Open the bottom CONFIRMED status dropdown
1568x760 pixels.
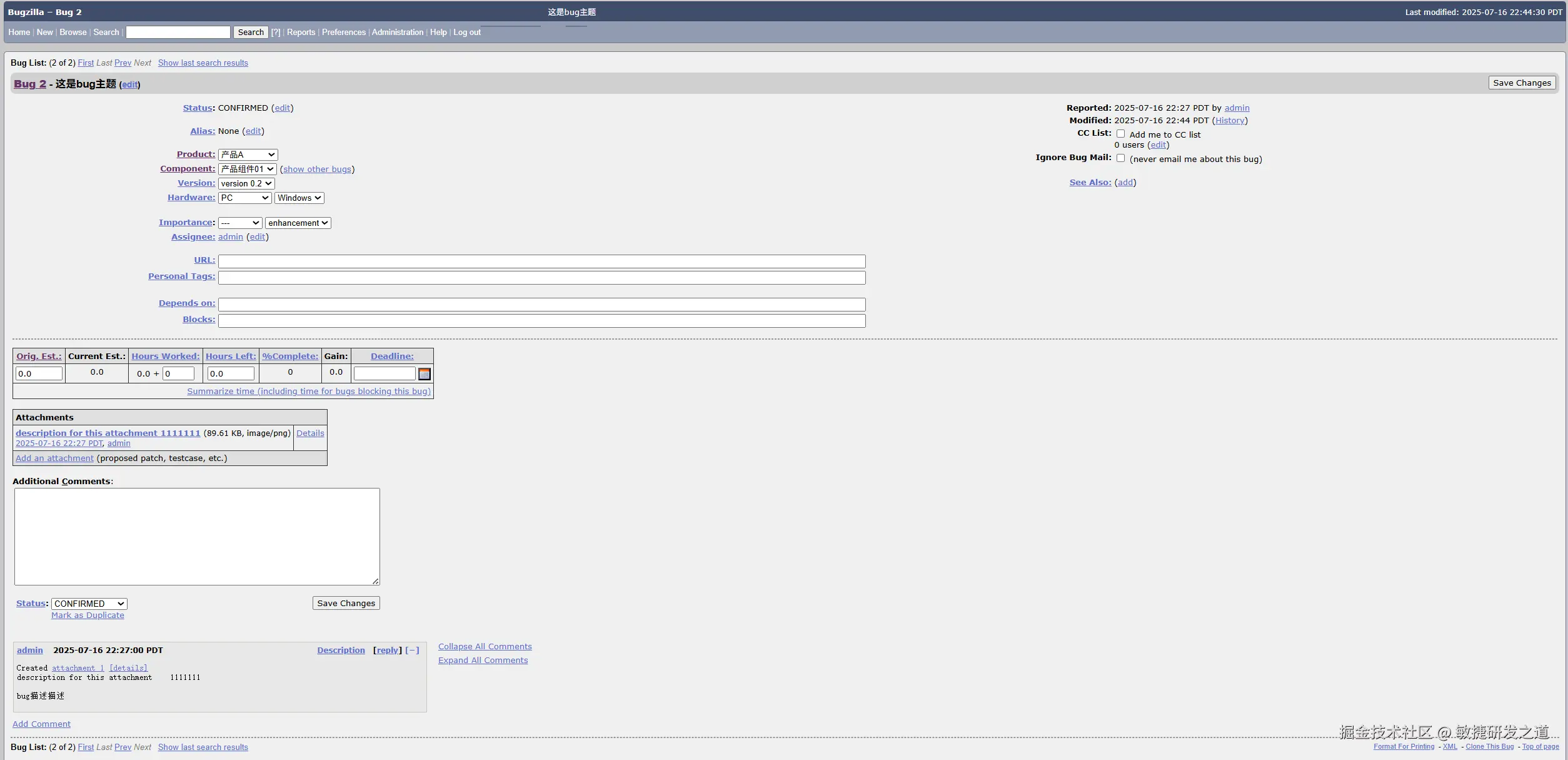(89, 604)
